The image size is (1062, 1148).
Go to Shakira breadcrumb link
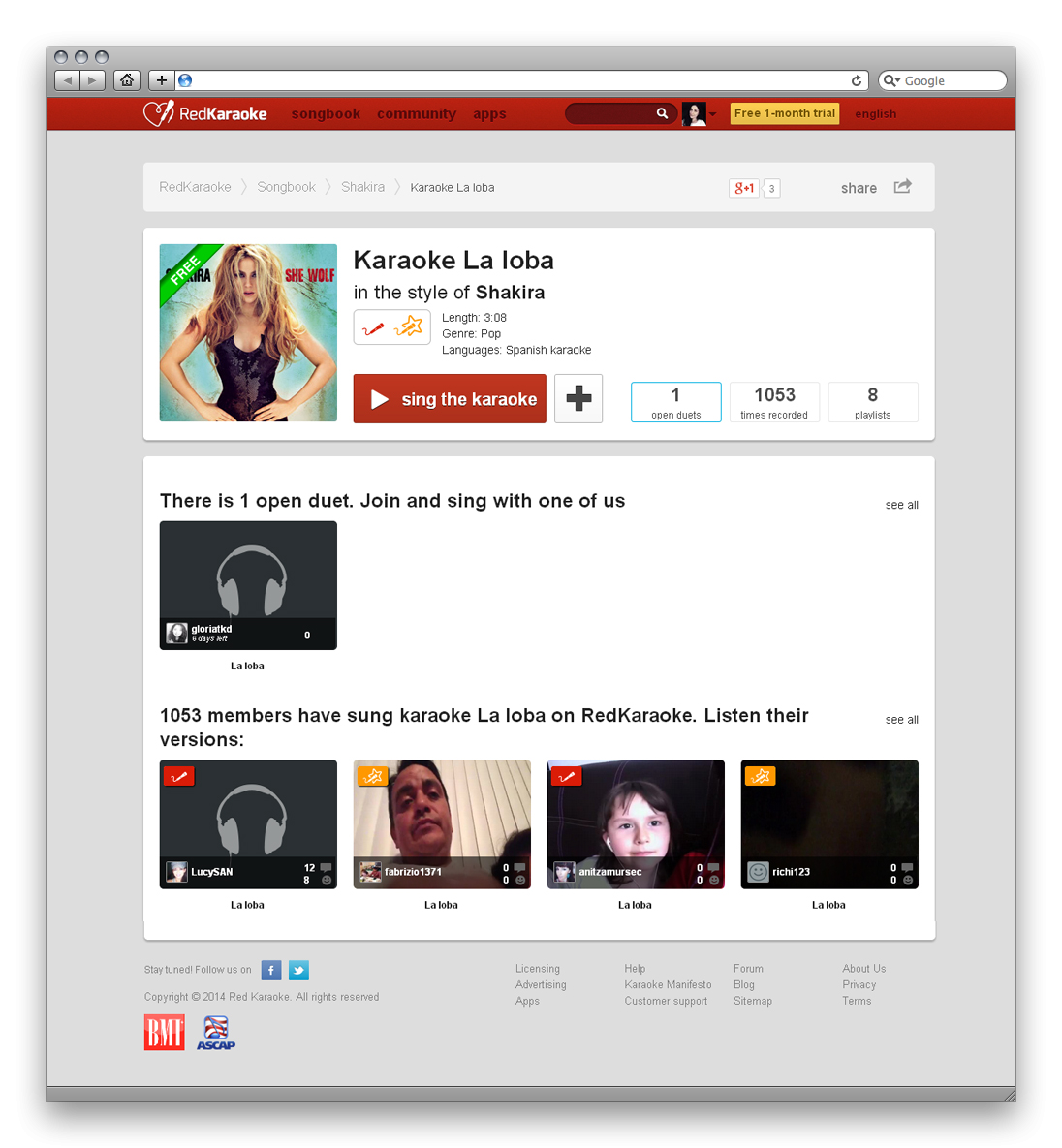362,187
